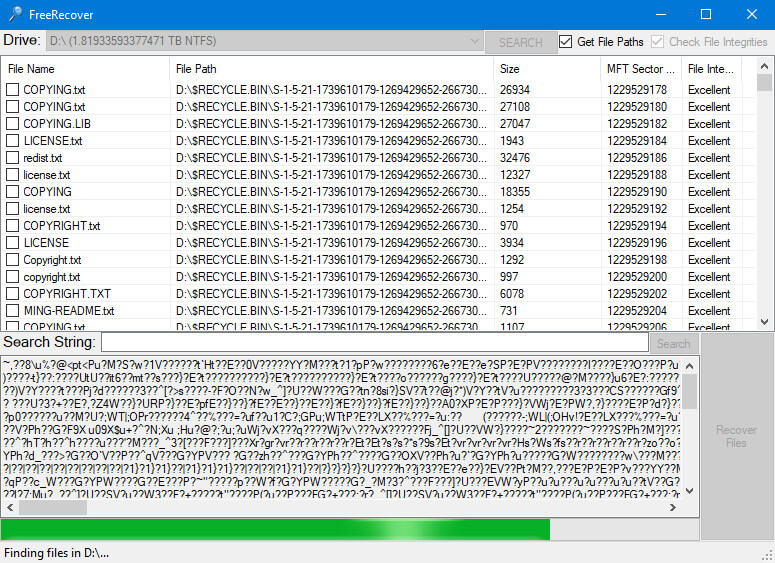Toggle the Get File Paths checkbox
This screenshot has height=563, width=775.
565,42
